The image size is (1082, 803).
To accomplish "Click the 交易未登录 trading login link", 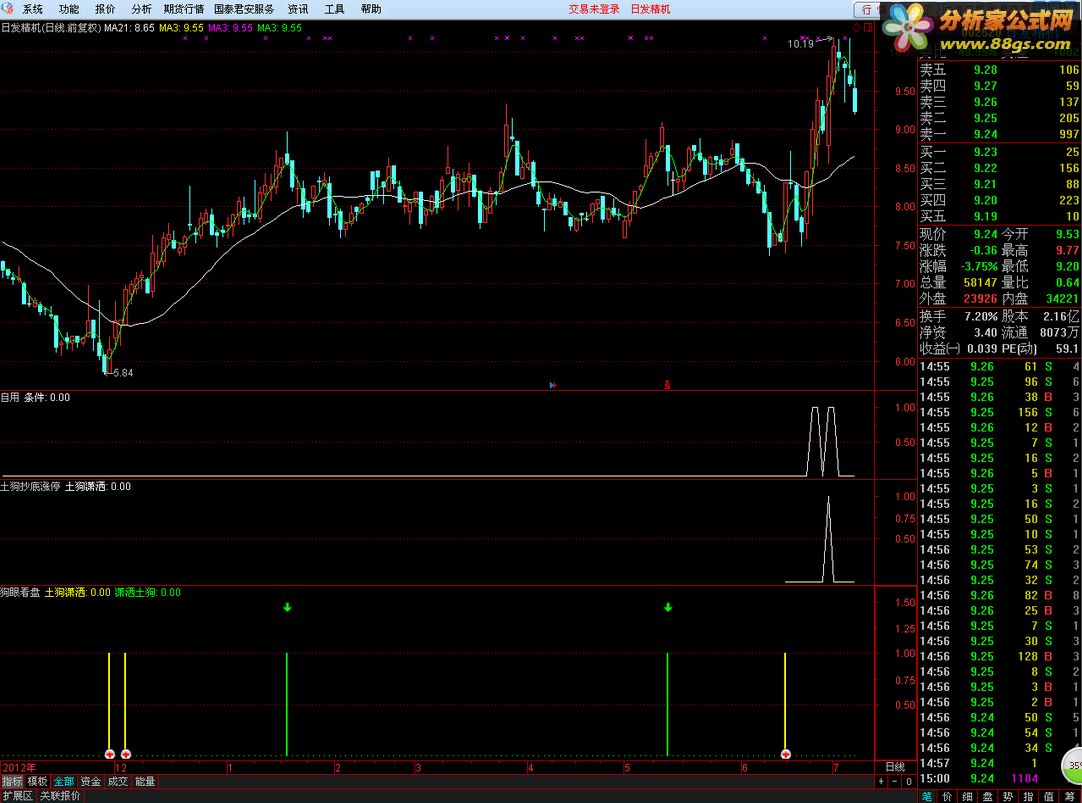I will pos(594,9).
